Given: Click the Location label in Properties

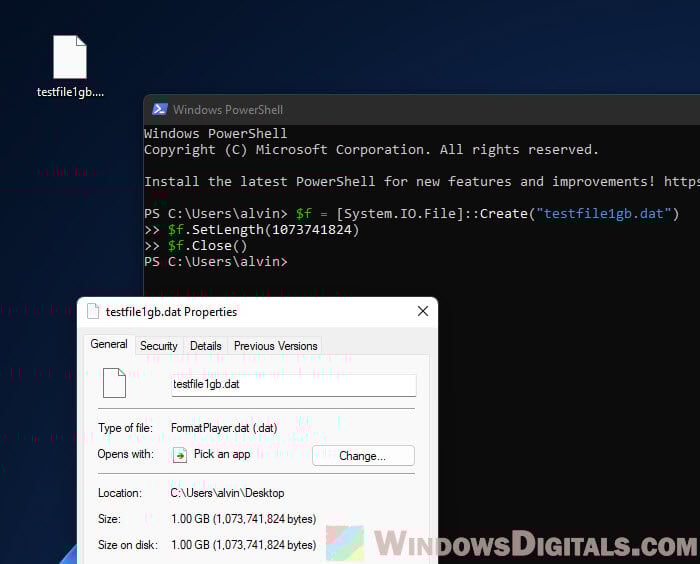Looking at the screenshot, I should (x=120, y=493).
